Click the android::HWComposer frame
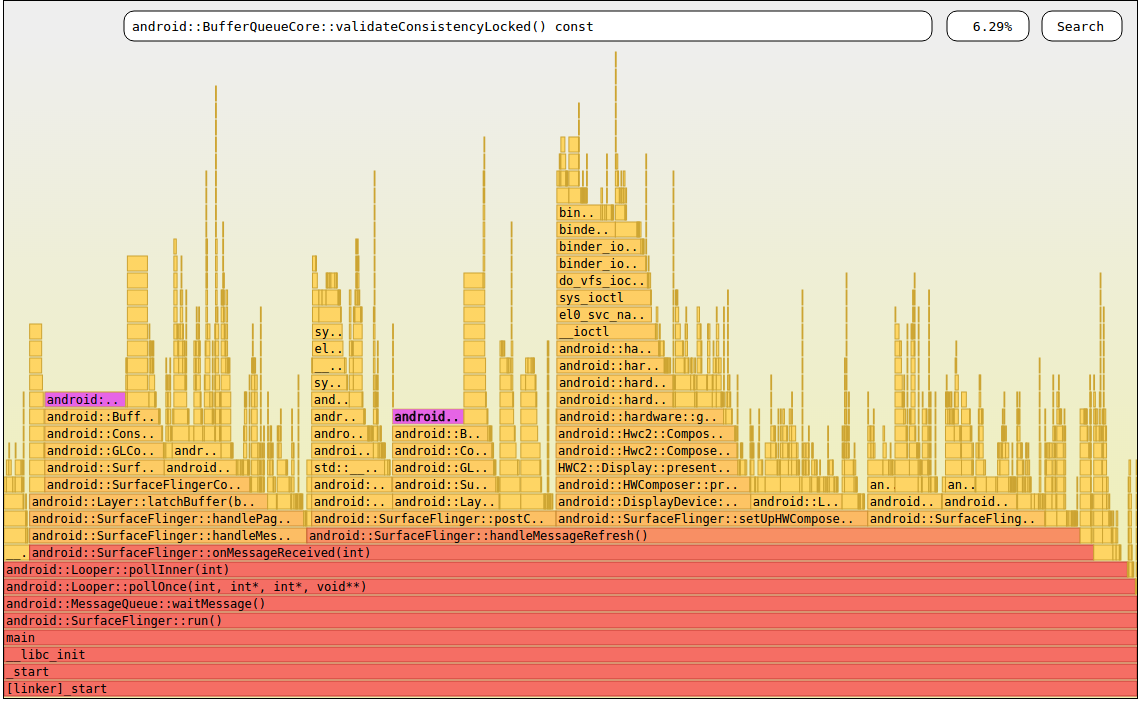 pyautogui.click(x=650, y=484)
